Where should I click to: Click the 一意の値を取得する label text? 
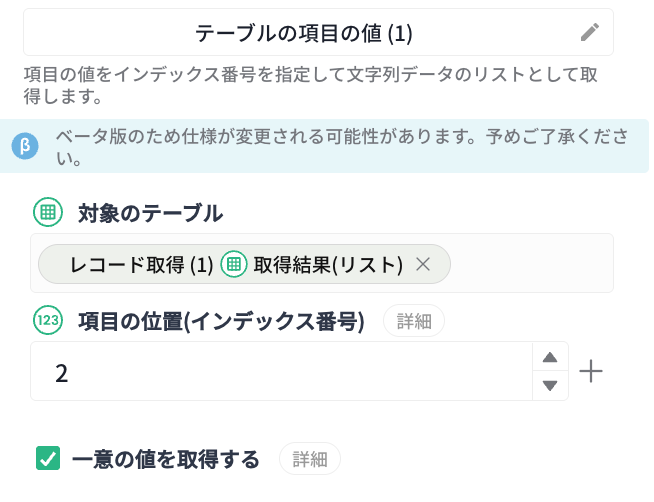166,460
